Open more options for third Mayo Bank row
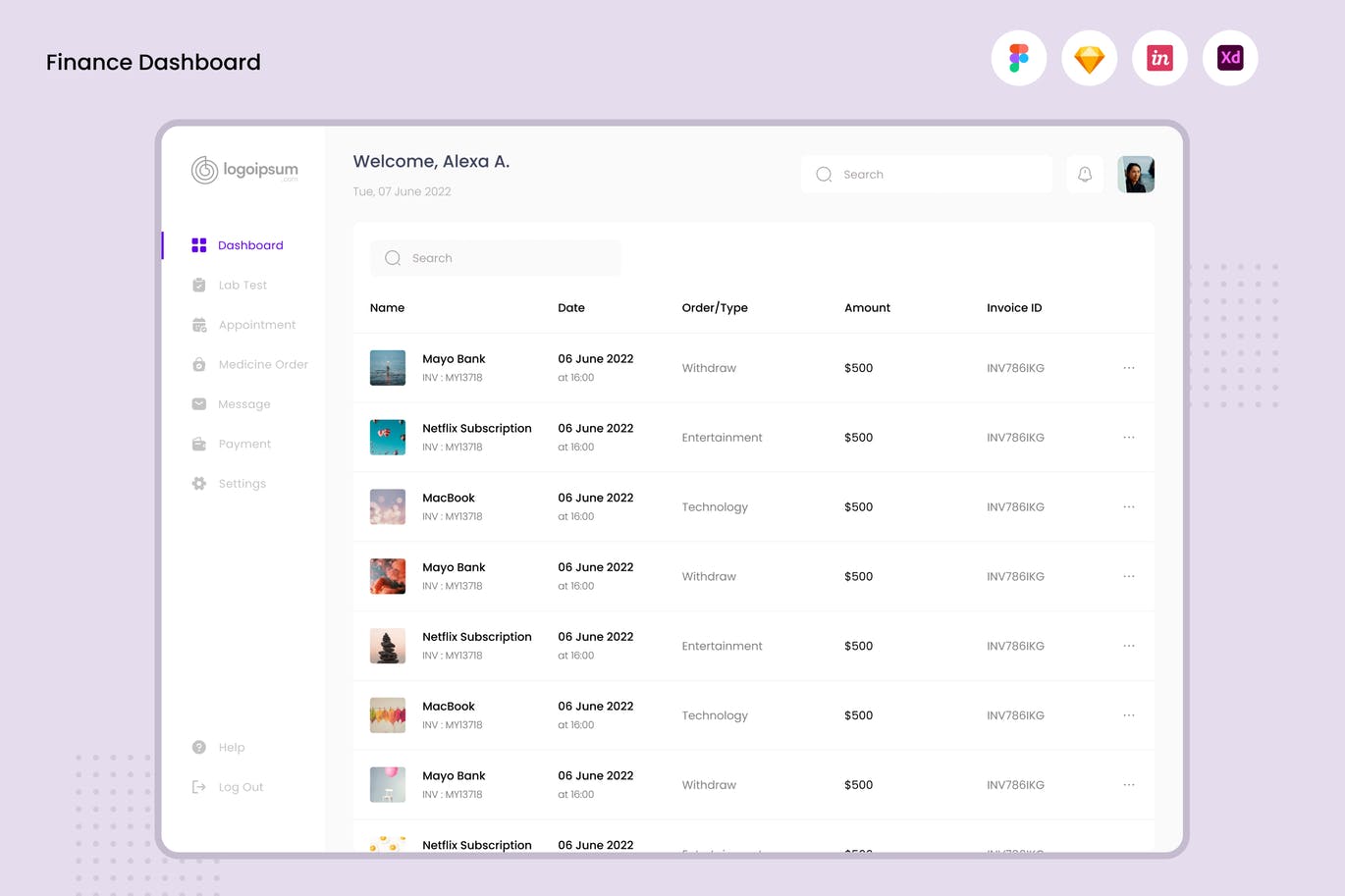Viewport: 1345px width, 896px height. pyautogui.click(x=1129, y=785)
